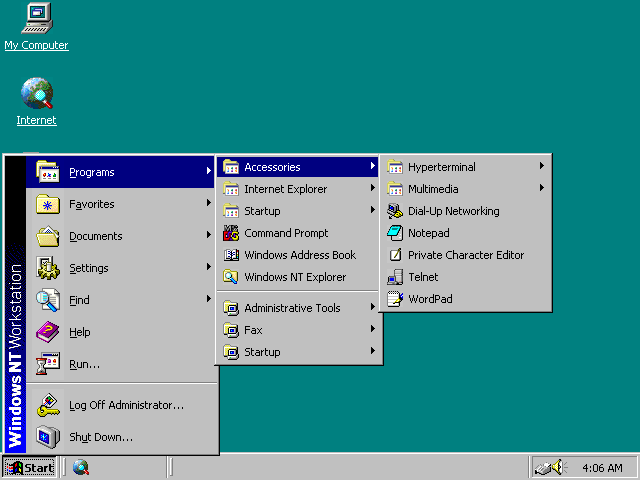640x480 pixels.
Task: Click the volume speaker tray icon
Action: (560, 467)
